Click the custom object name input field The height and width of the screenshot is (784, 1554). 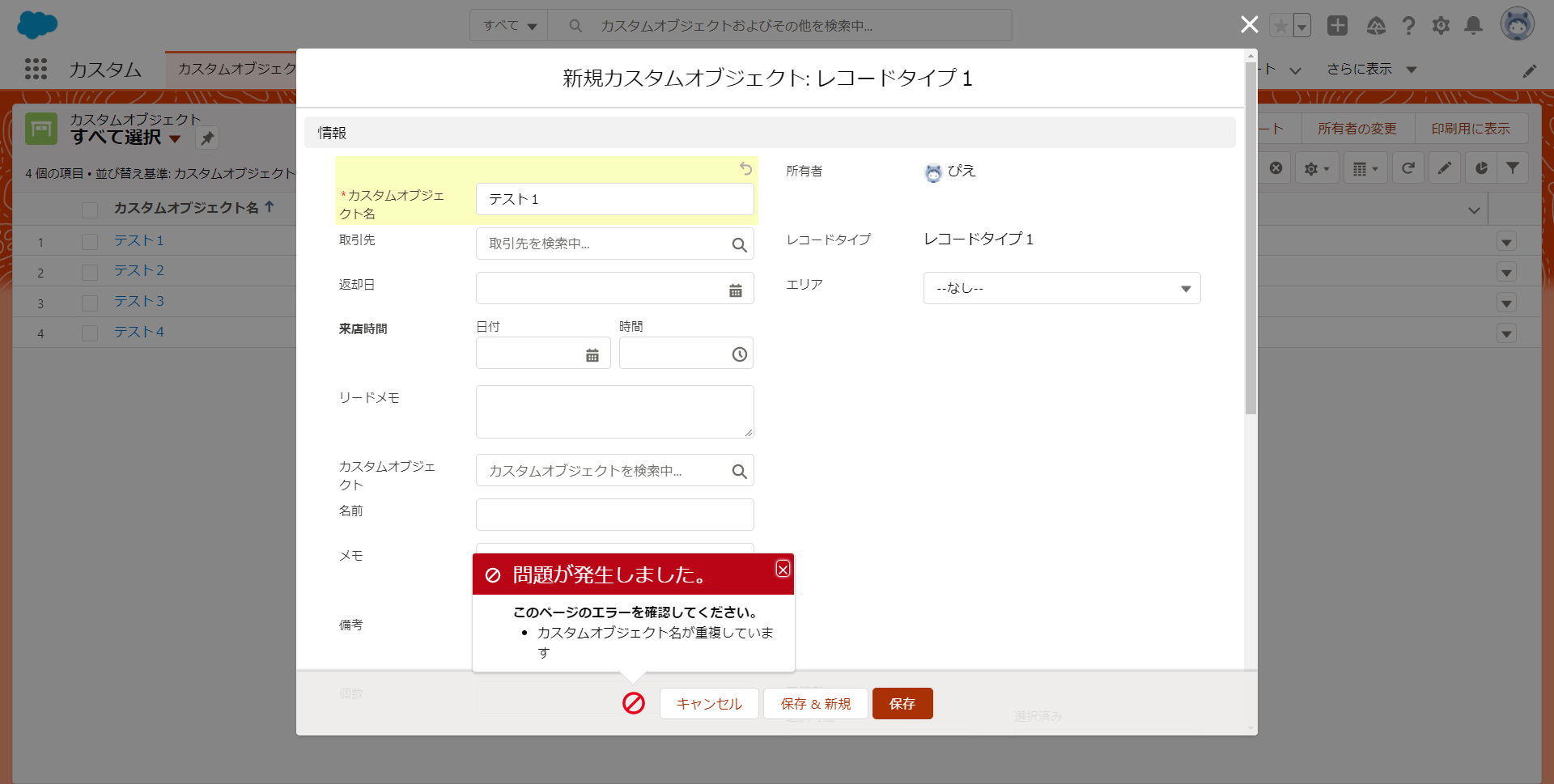[x=614, y=199]
